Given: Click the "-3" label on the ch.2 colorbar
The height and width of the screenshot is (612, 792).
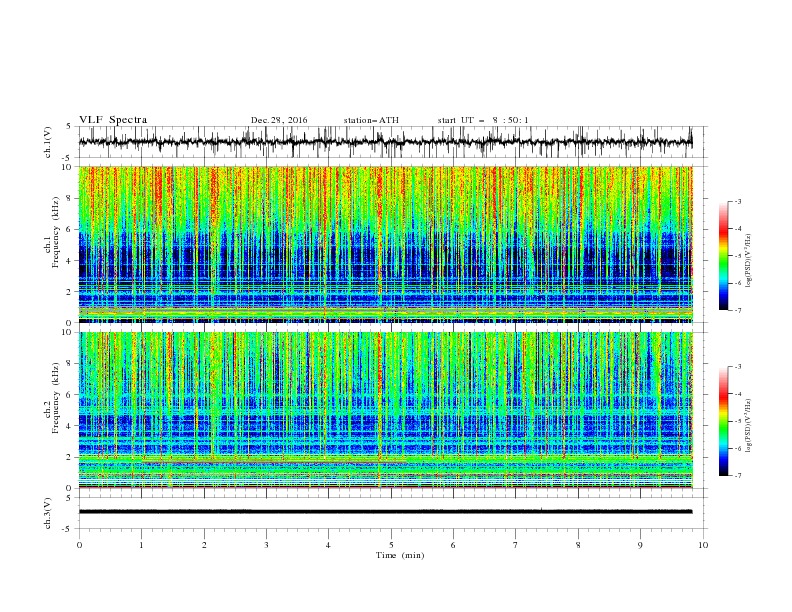Looking at the screenshot, I should [x=738, y=367].
